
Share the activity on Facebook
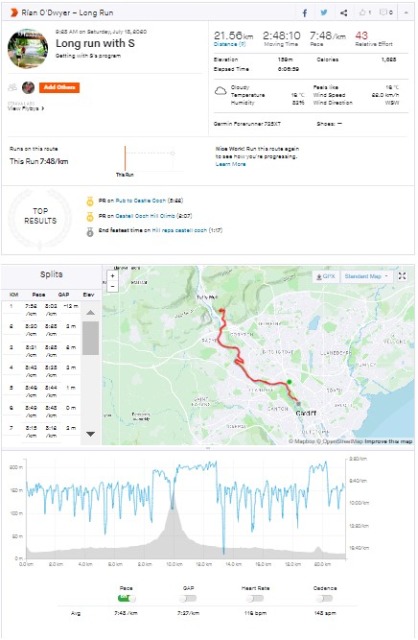tap(305, 13)
